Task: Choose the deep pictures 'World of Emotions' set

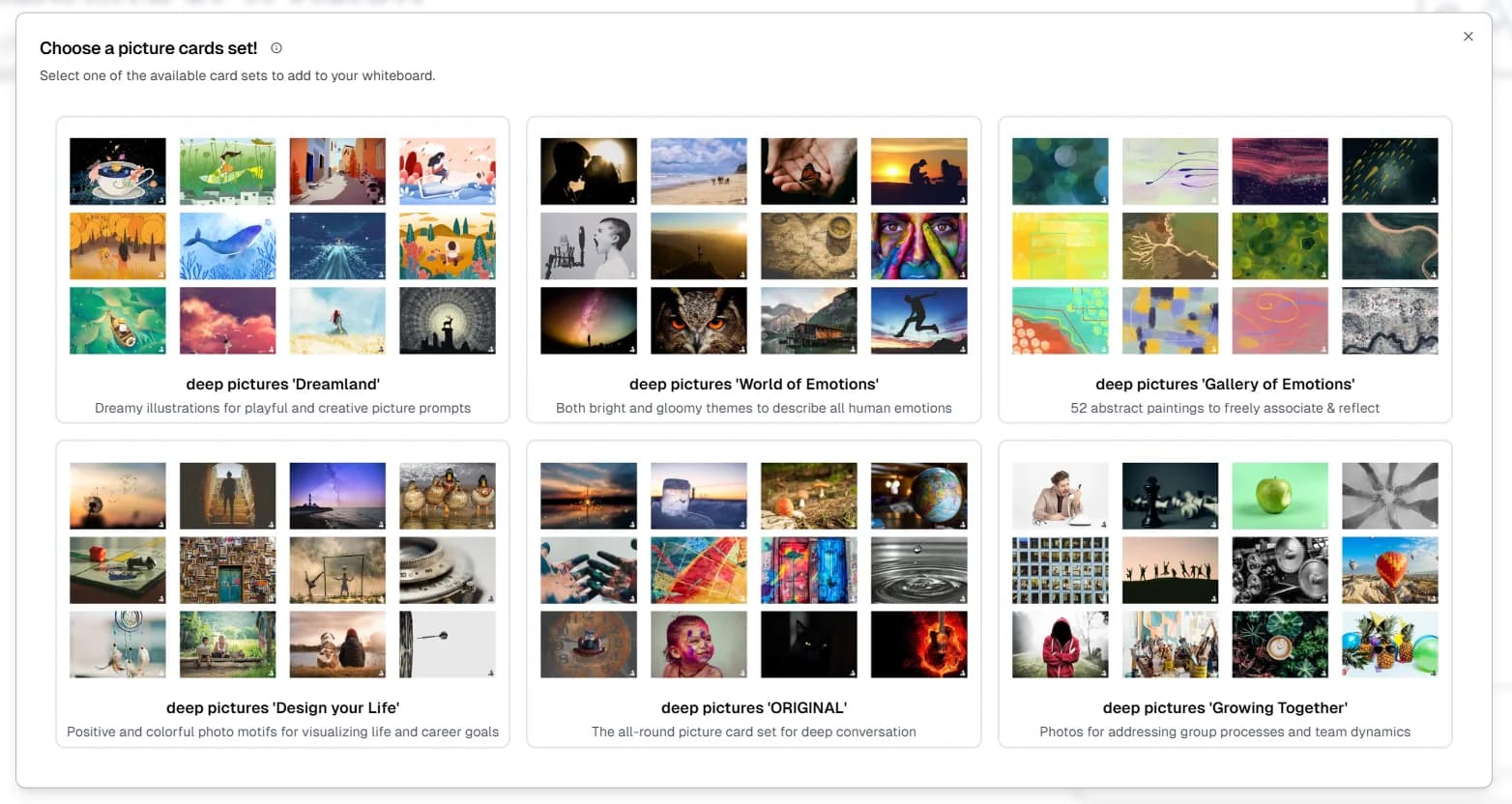Action: point(753,384)
